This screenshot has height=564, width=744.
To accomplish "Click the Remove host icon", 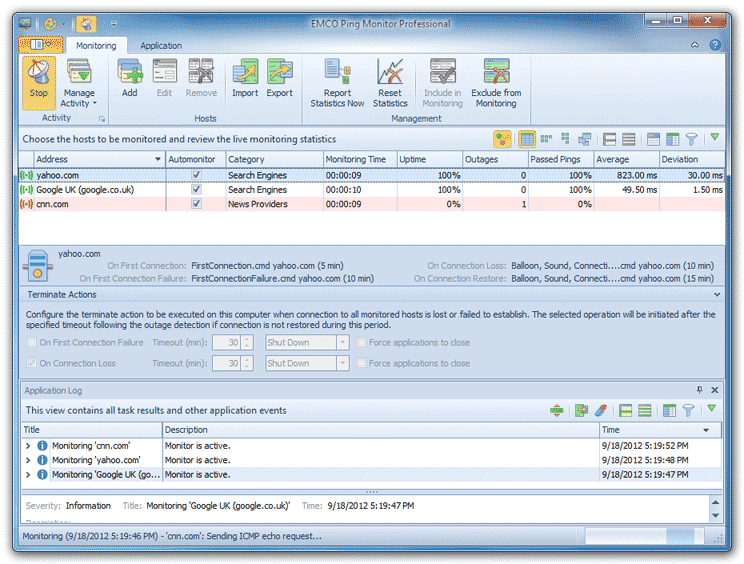I will (201, 79).
